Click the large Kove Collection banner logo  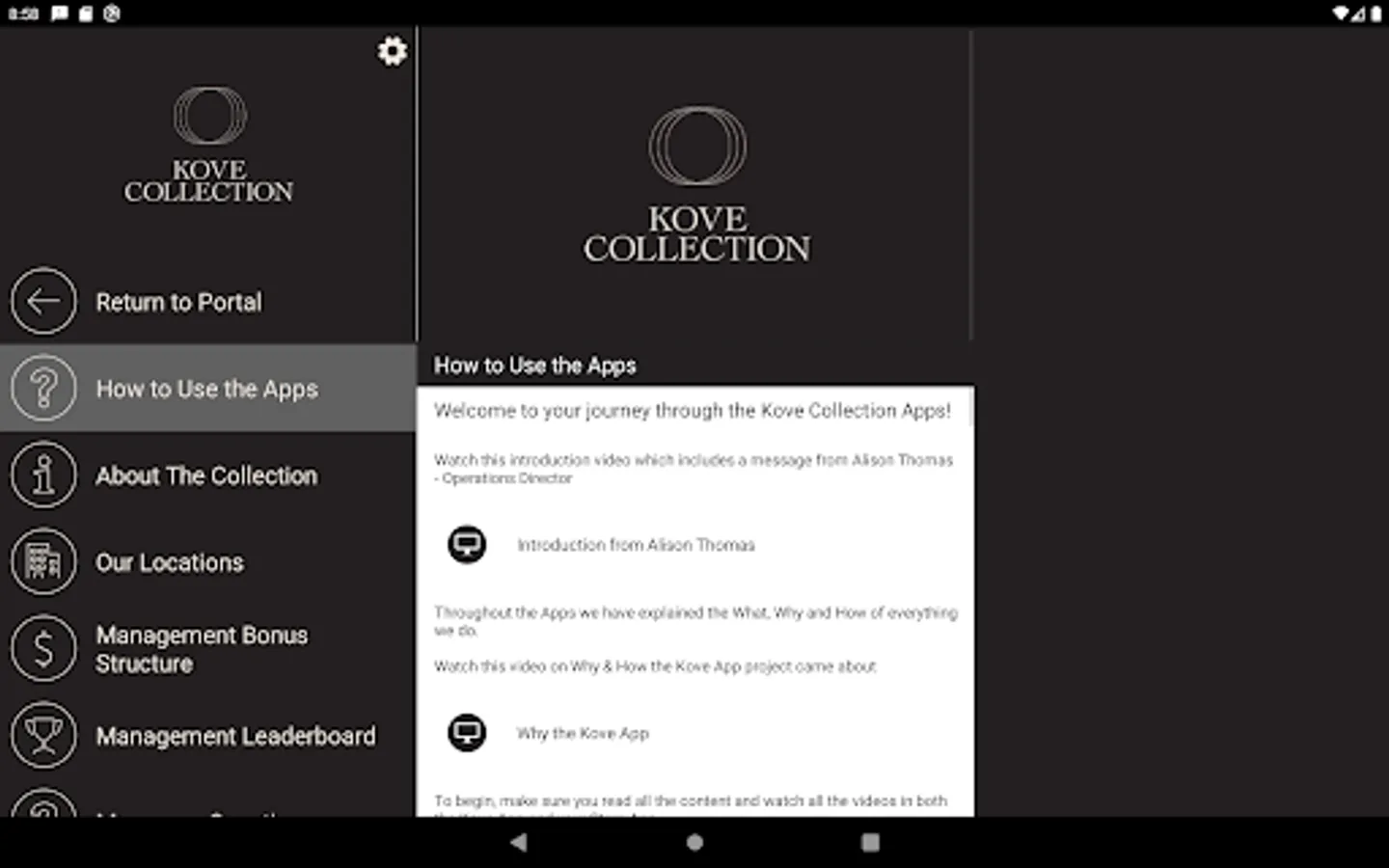click(696, 185)
